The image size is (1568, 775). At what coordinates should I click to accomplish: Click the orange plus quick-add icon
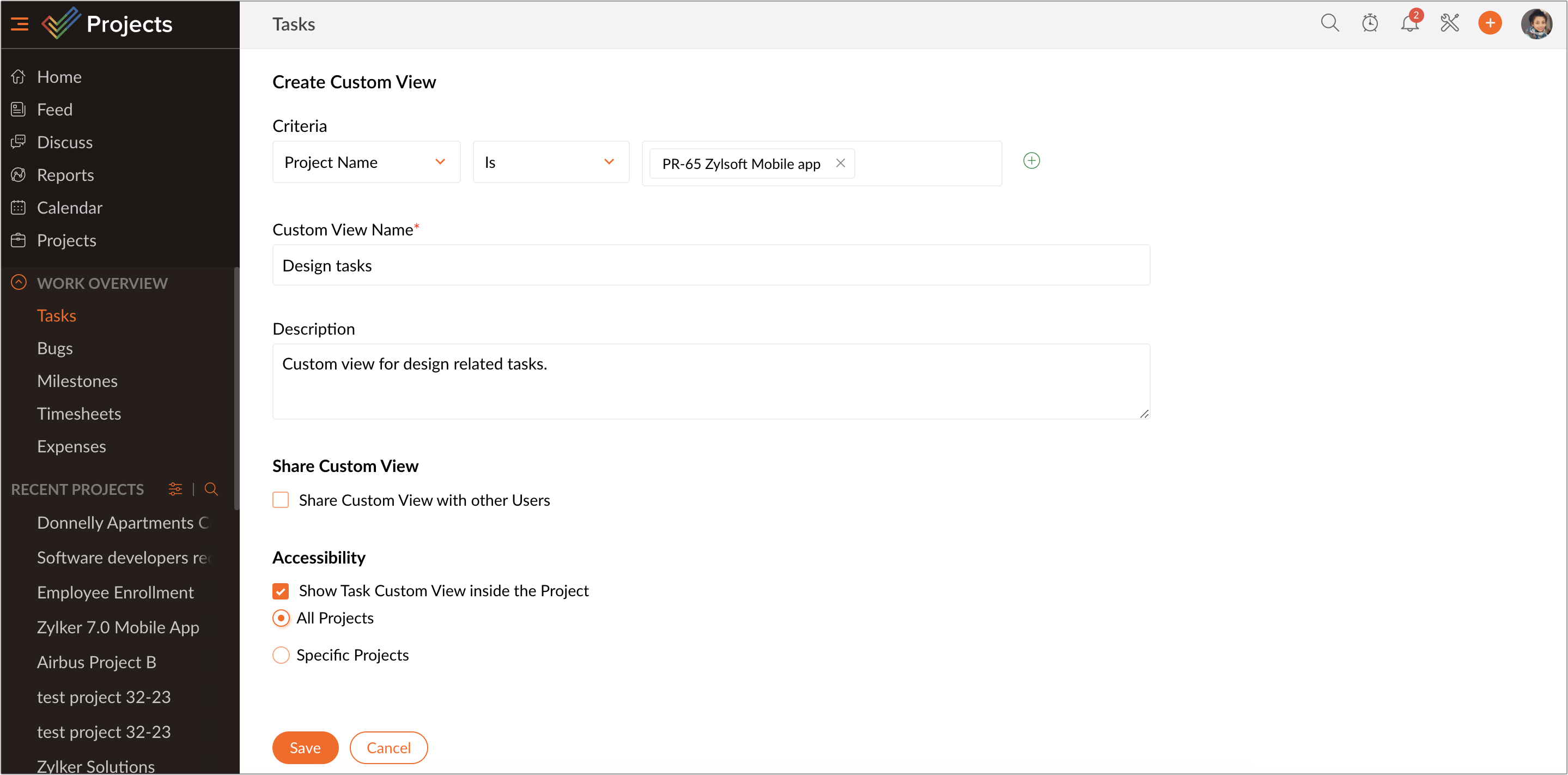click(x=1490, y=23)
